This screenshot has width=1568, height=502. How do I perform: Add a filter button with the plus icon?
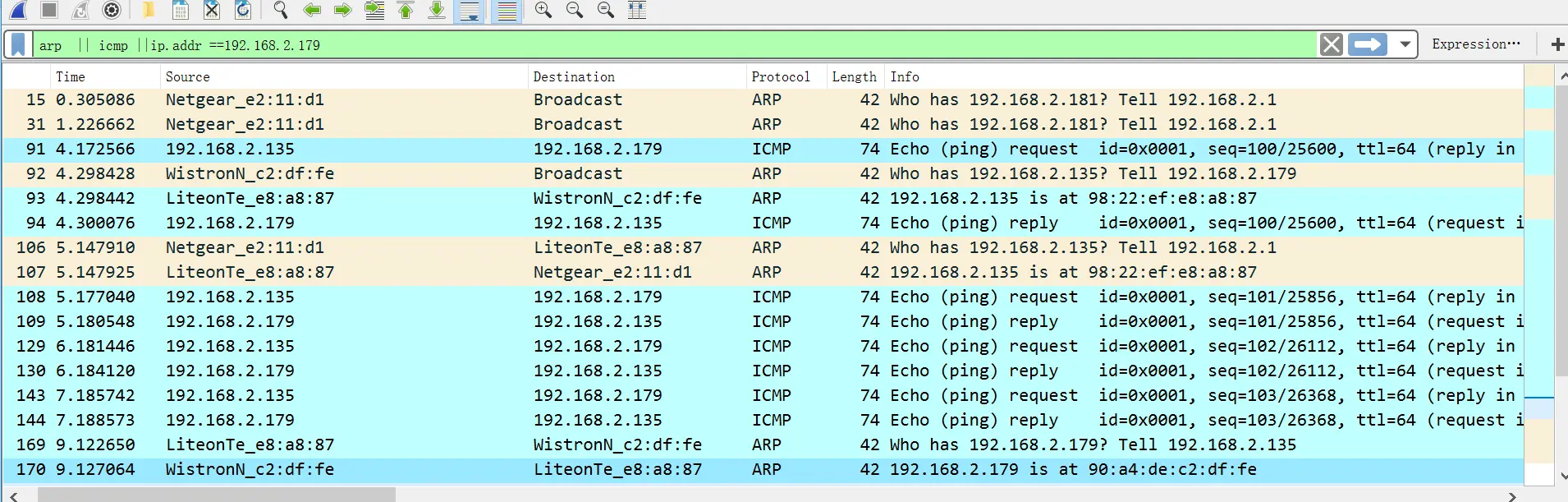point(1557,44)
